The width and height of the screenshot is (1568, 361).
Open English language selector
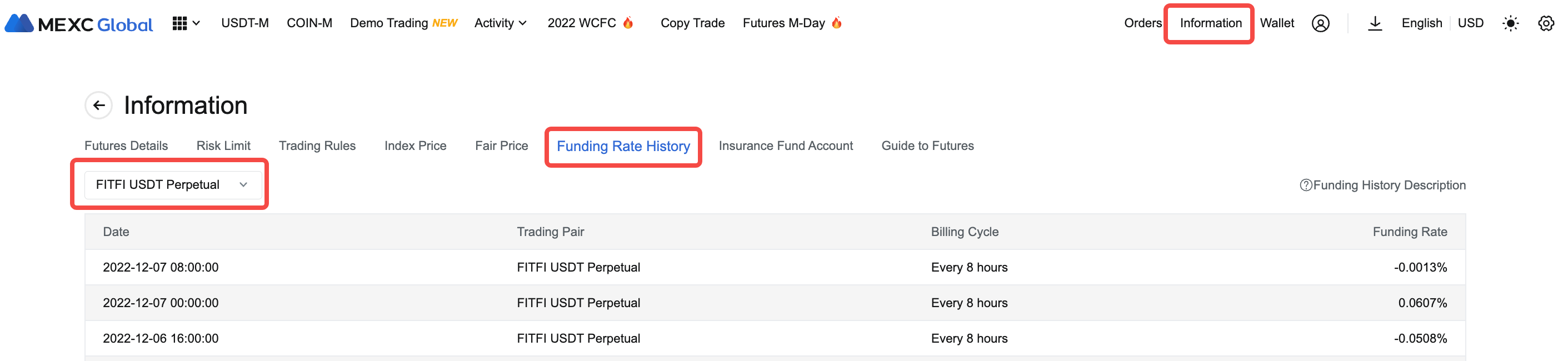click(x=1421, y=23)
